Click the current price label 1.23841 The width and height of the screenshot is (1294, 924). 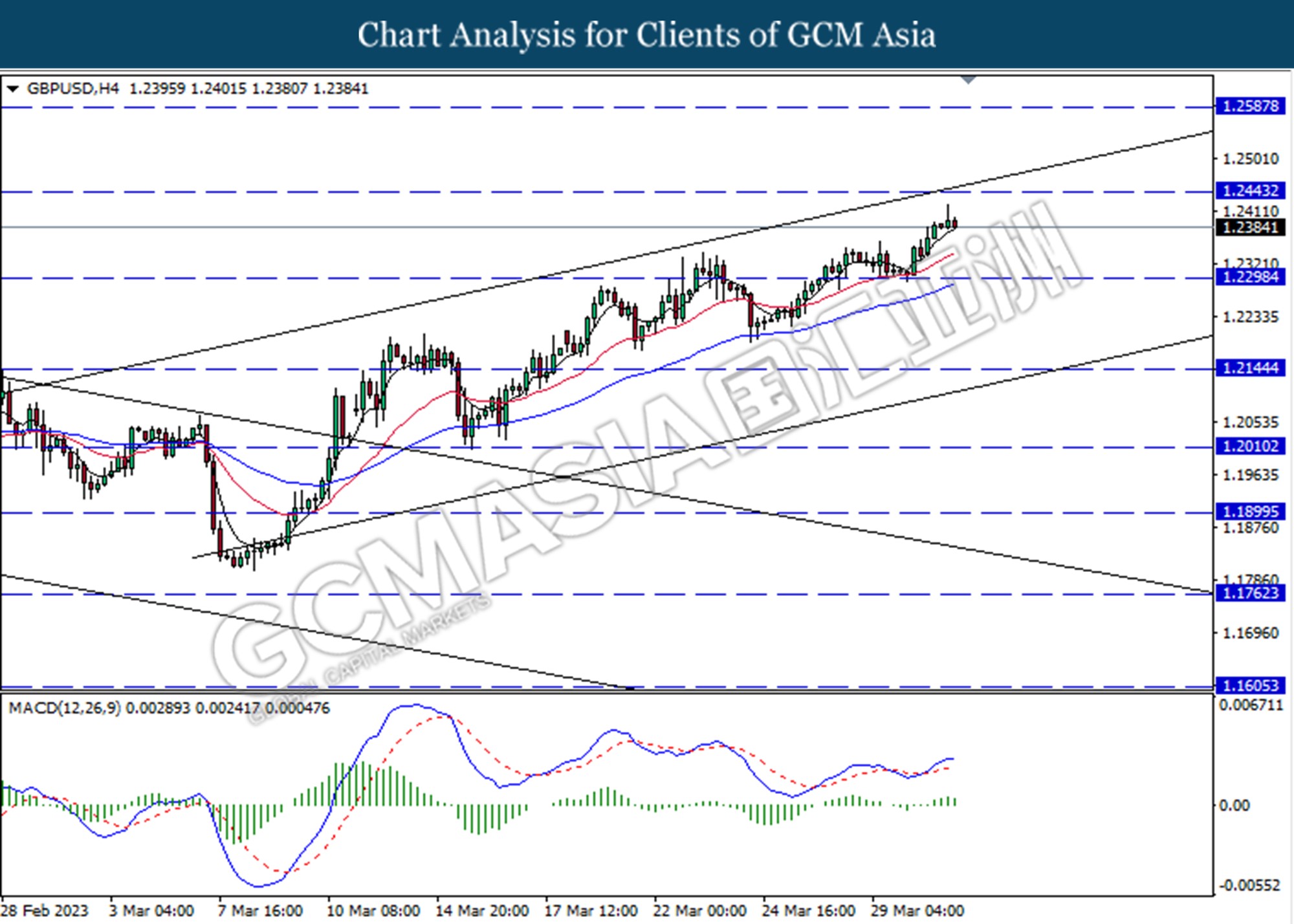(x=1251, y=228)
